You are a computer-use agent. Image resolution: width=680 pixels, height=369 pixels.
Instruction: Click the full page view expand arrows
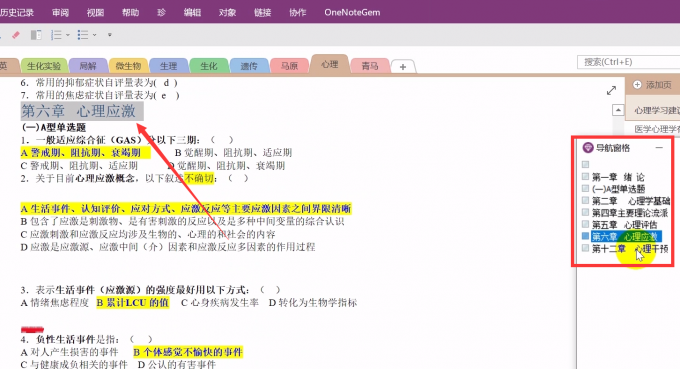coord(611,90)
